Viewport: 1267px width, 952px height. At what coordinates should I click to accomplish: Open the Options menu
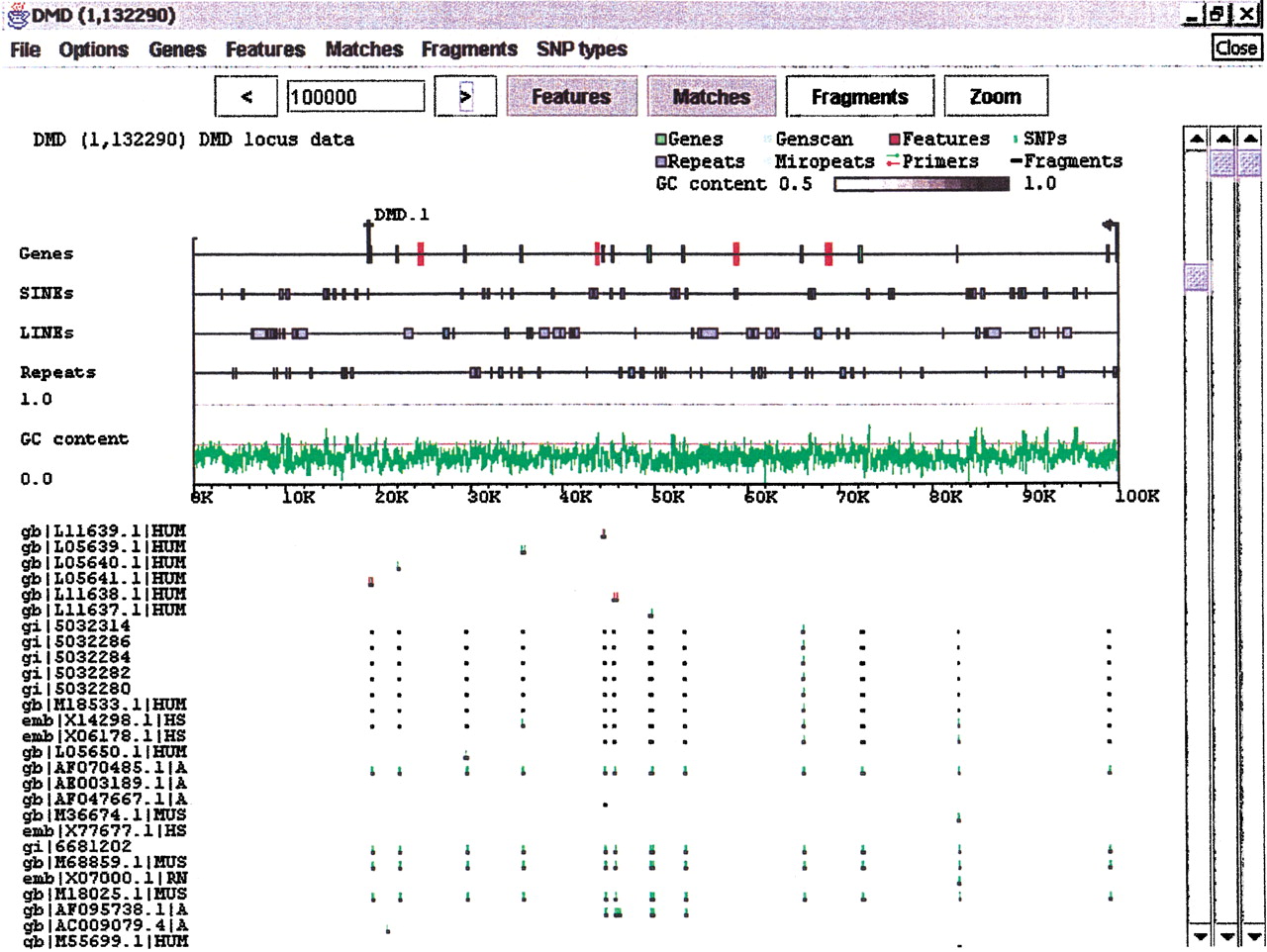tap(93, 49)
